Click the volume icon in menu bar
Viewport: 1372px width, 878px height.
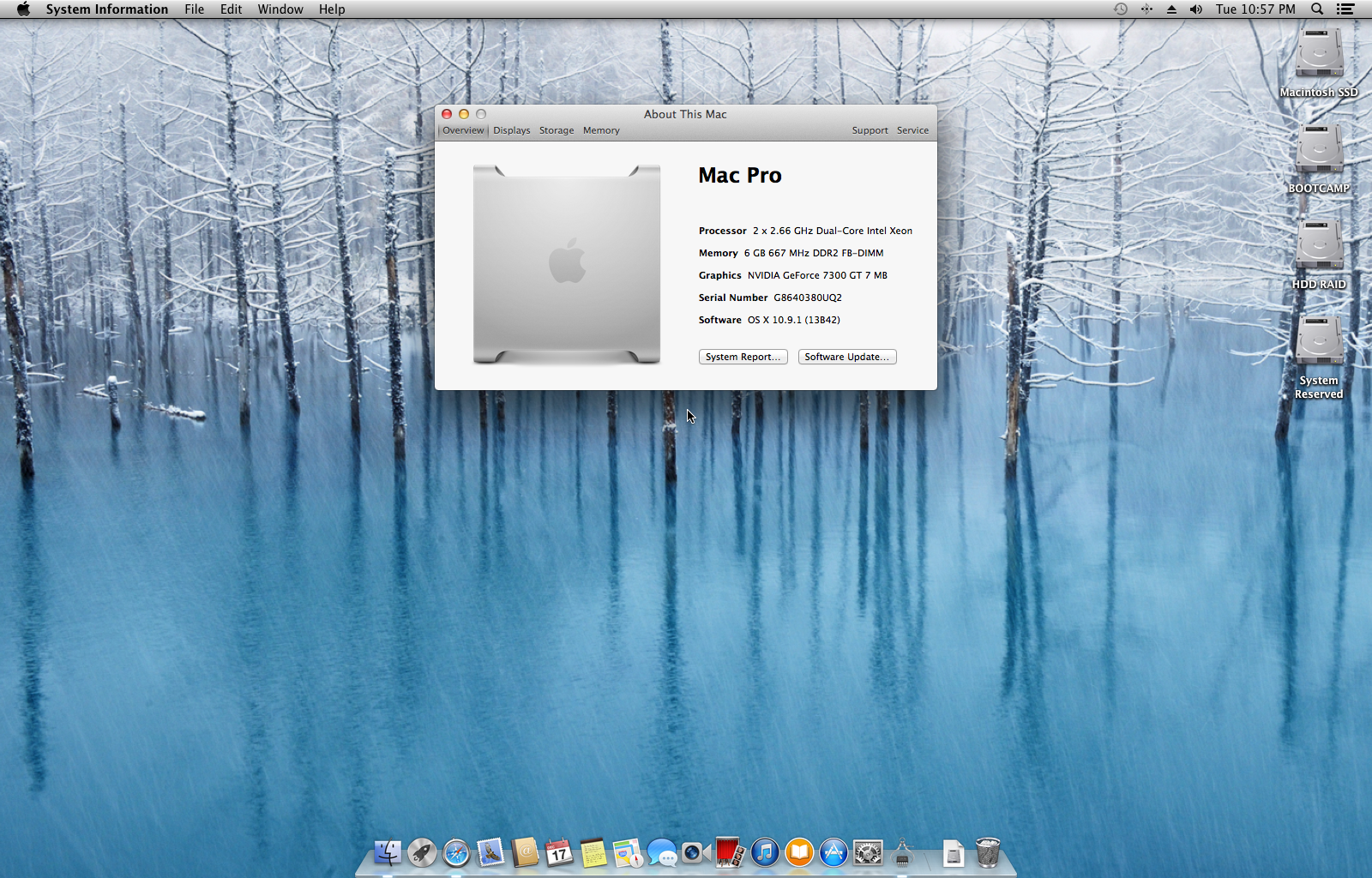tap(1196, 9)
